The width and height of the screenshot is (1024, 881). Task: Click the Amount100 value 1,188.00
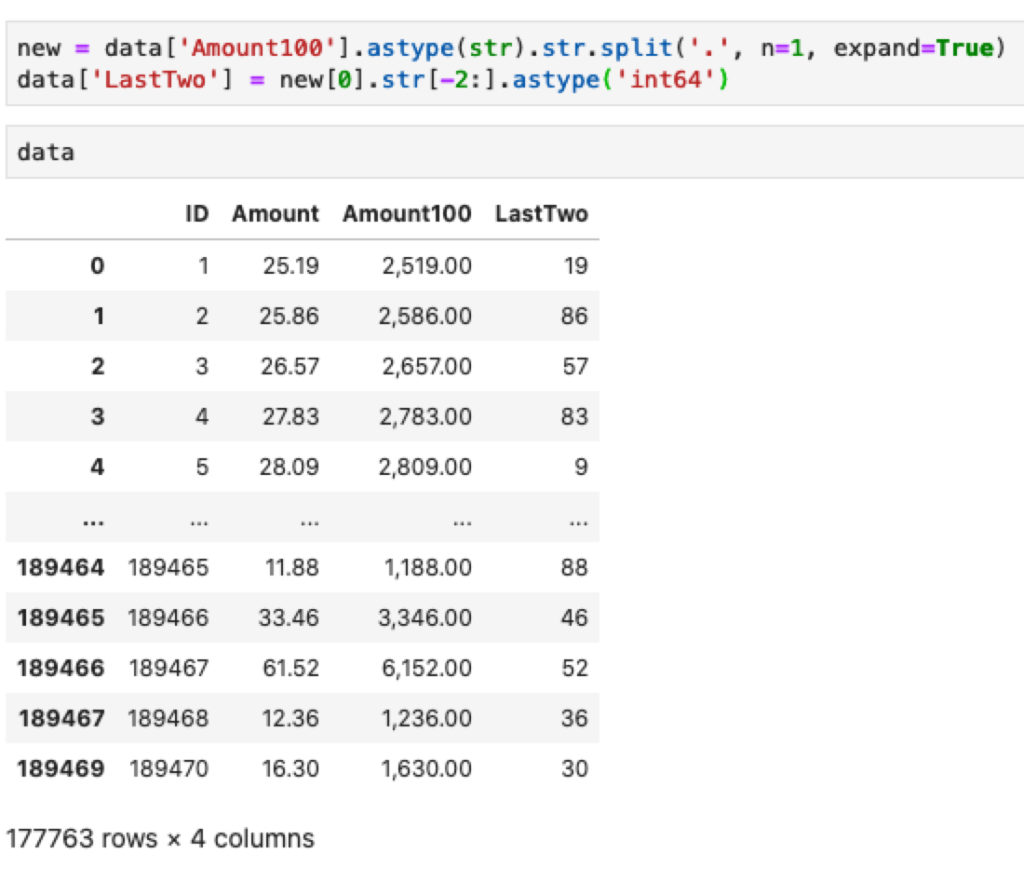tap(428, 568)
